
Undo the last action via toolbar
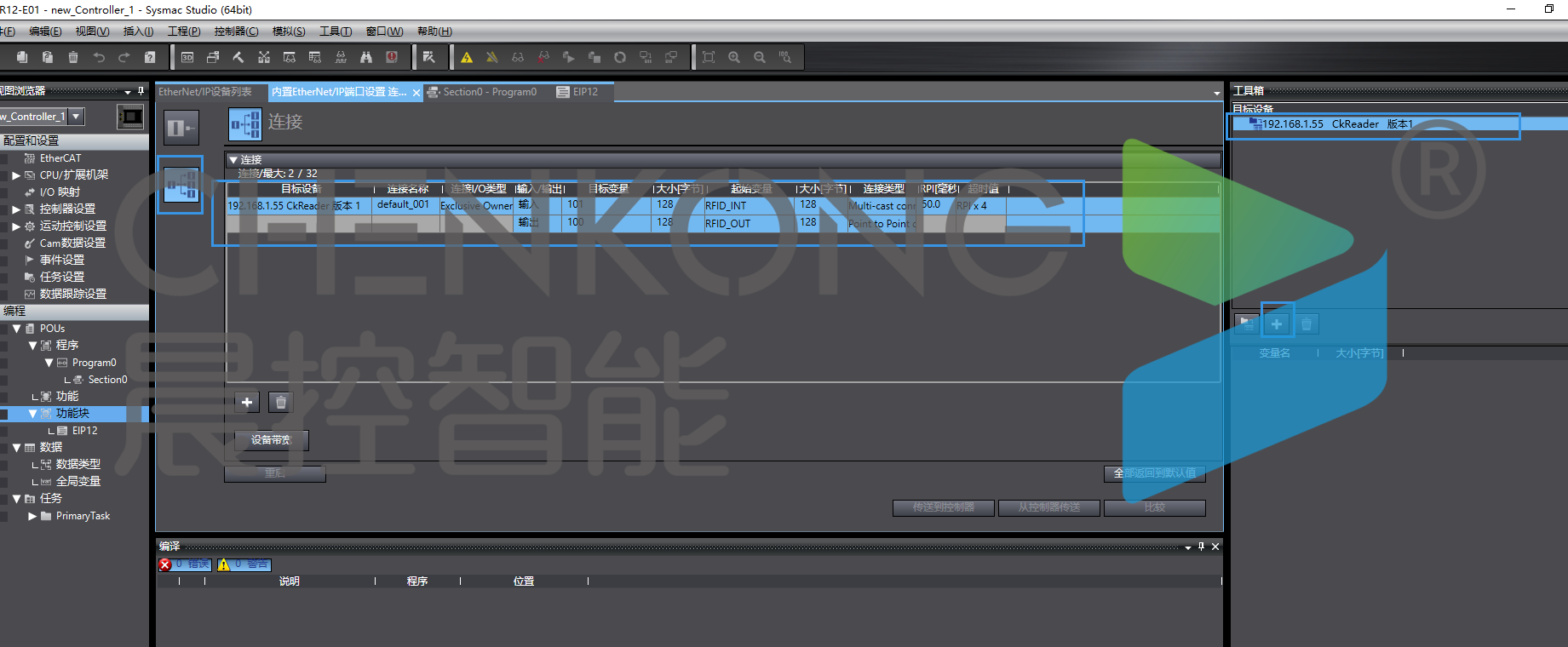coord(99,57)
